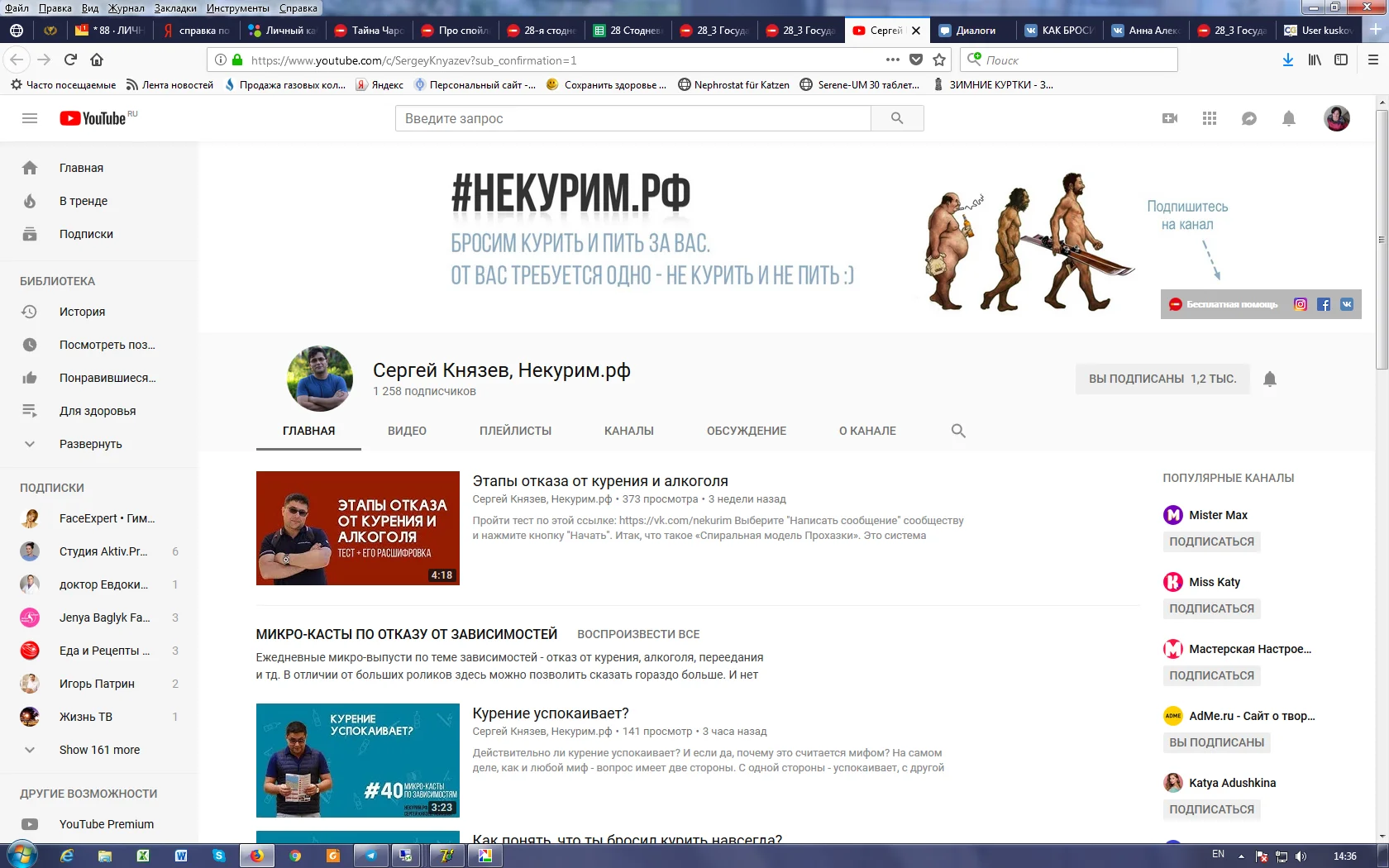Click the YouTube search input field

point(633,118)
